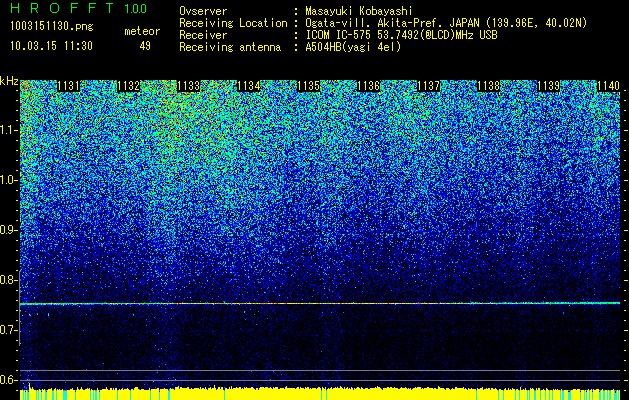Click the 1133 time marker
The image size is (629, 400).
[x=189, y=86]
